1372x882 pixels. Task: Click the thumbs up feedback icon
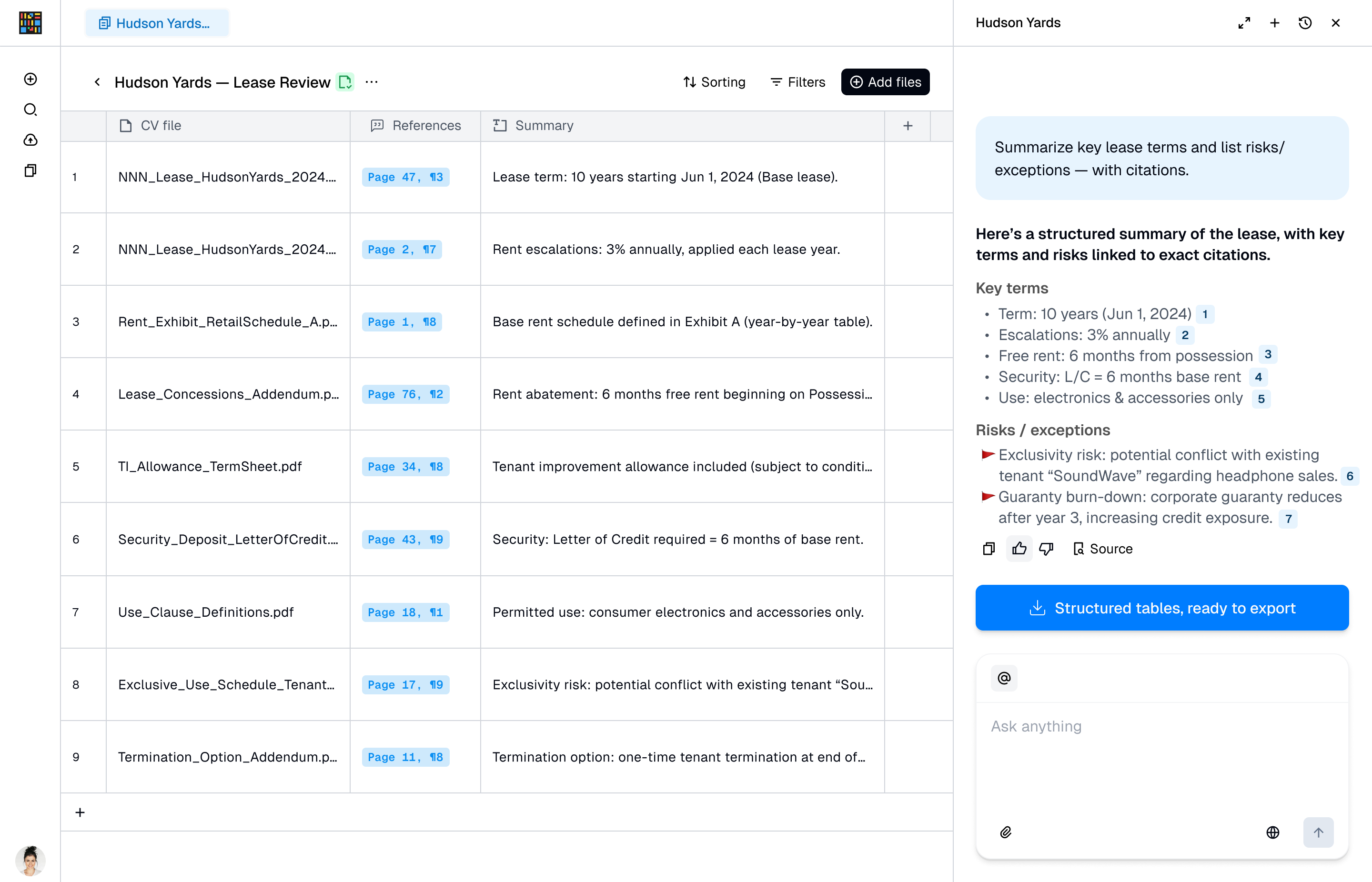coord(1019,549)
